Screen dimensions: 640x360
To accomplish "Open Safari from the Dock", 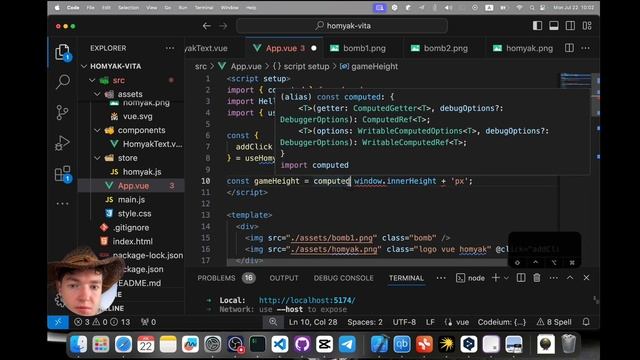I will coord(123,344).
